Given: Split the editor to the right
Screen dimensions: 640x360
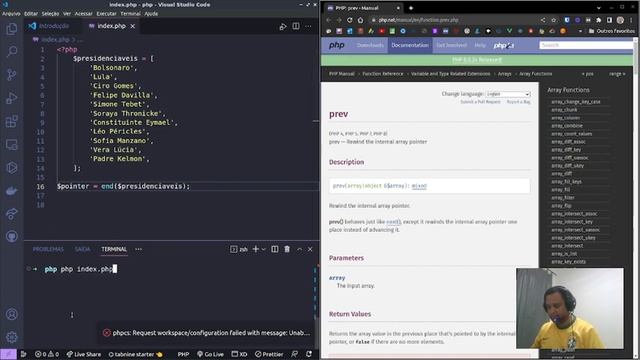Looking at the screenshot, I should 296,26.
